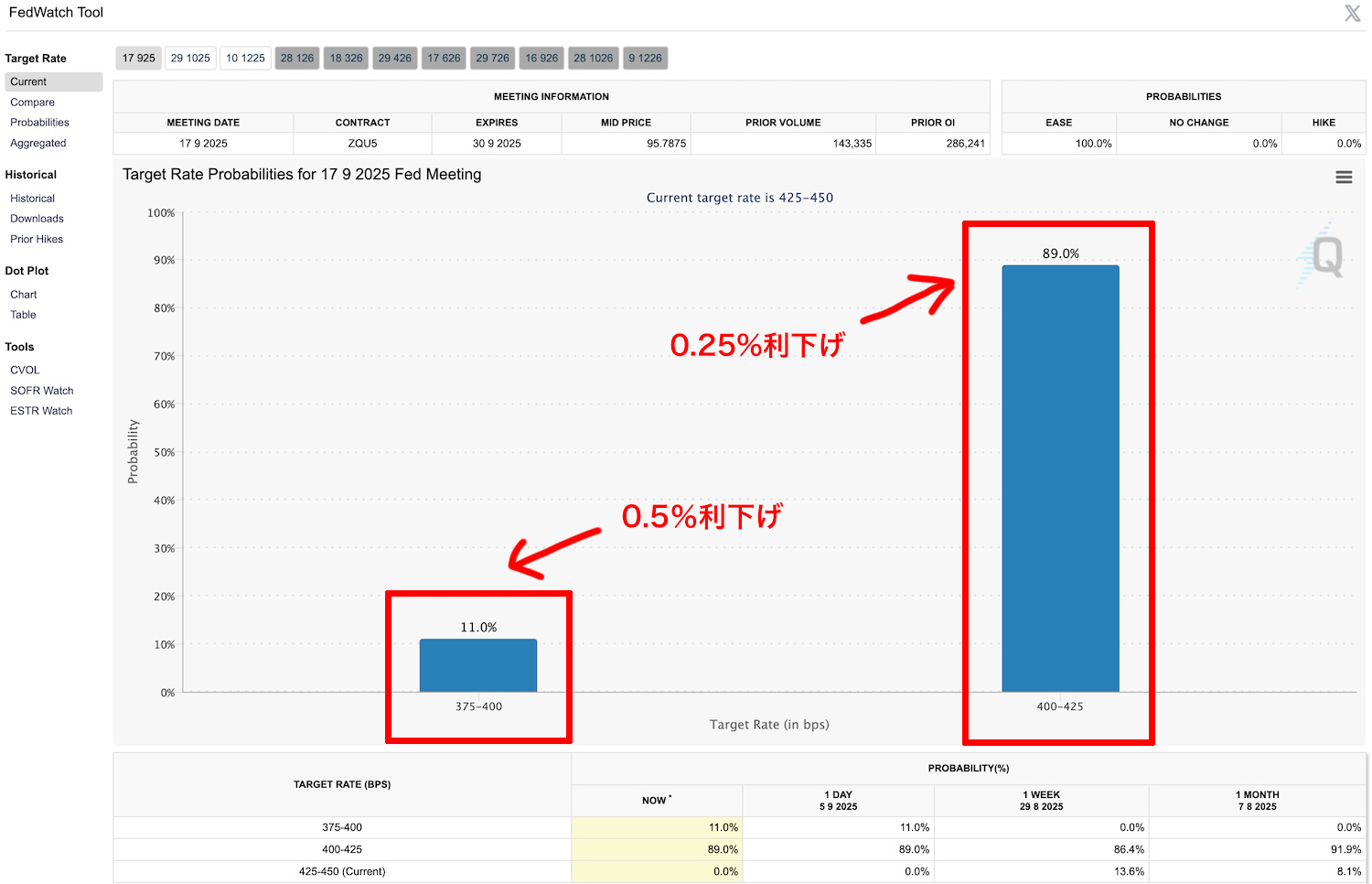Image resolution: width=1372 pixels, height=884 pixels.
Task: Select the 17 925 meeting date tab
Action: 139,59
